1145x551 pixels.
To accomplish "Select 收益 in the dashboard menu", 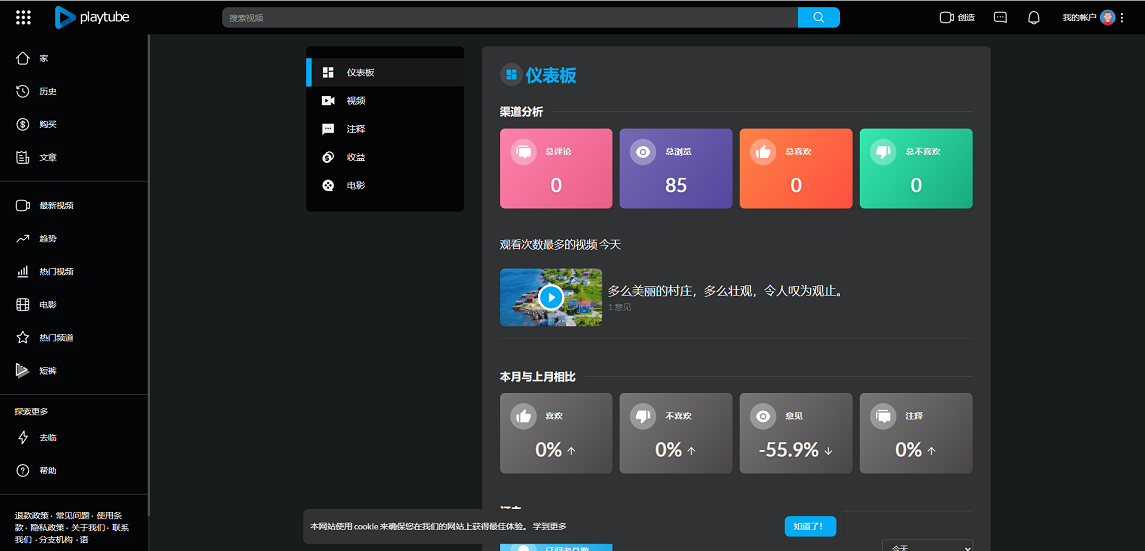I will click(355, 157).
